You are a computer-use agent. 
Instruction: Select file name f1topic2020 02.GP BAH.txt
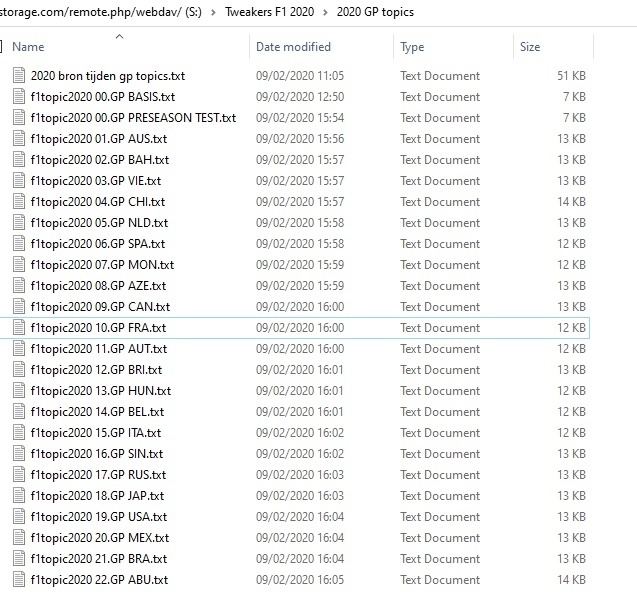point(100,160)
